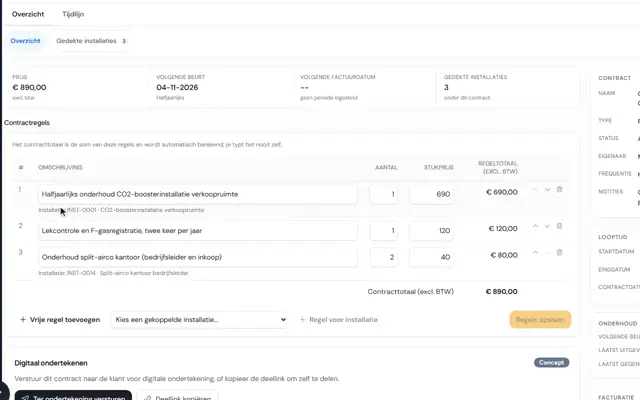The image size is (640, 400).
Task: Click the Stukprijs field showing 40
Action: click(431, 257)
